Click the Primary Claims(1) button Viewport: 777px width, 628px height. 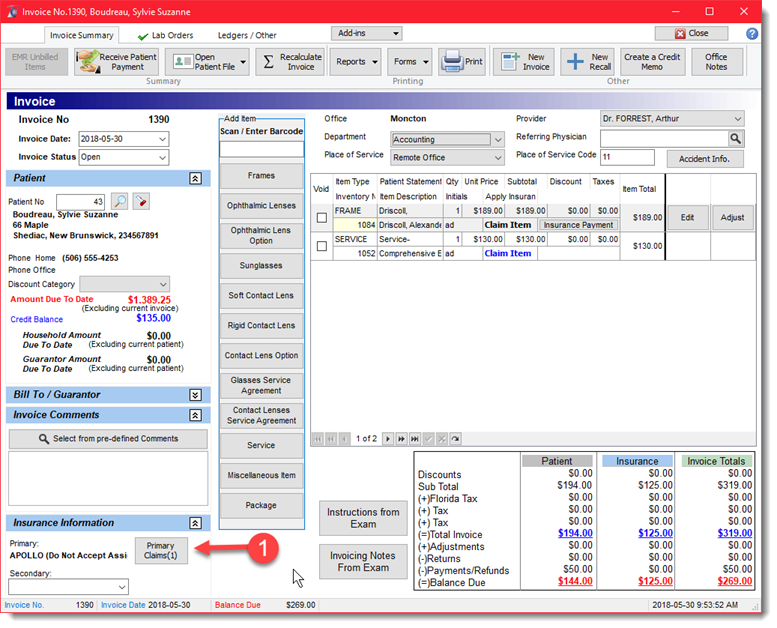160,551
